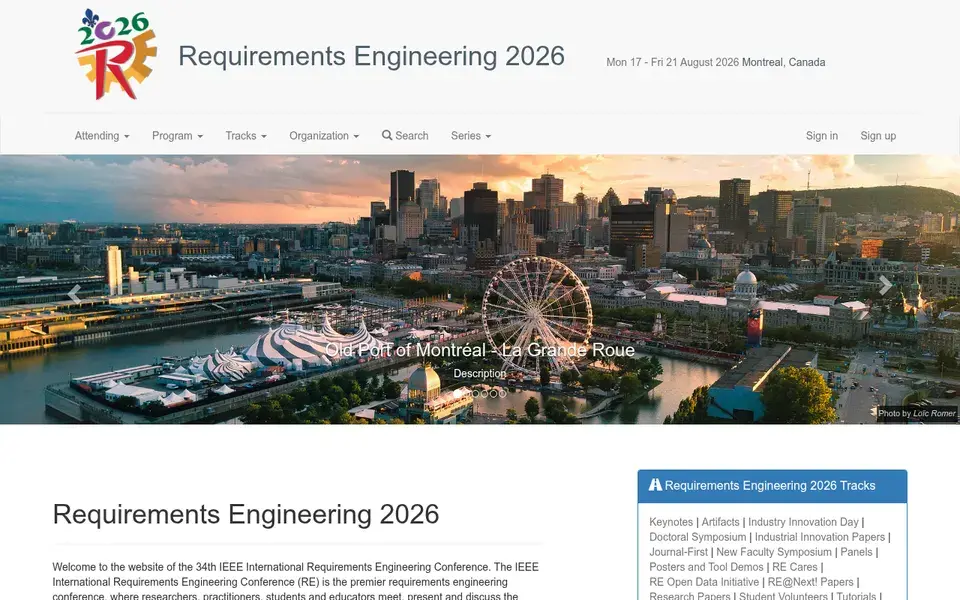
Task: Click the Mon 17 - Fri 21 August 2026 date
Action: coord(672,62)
